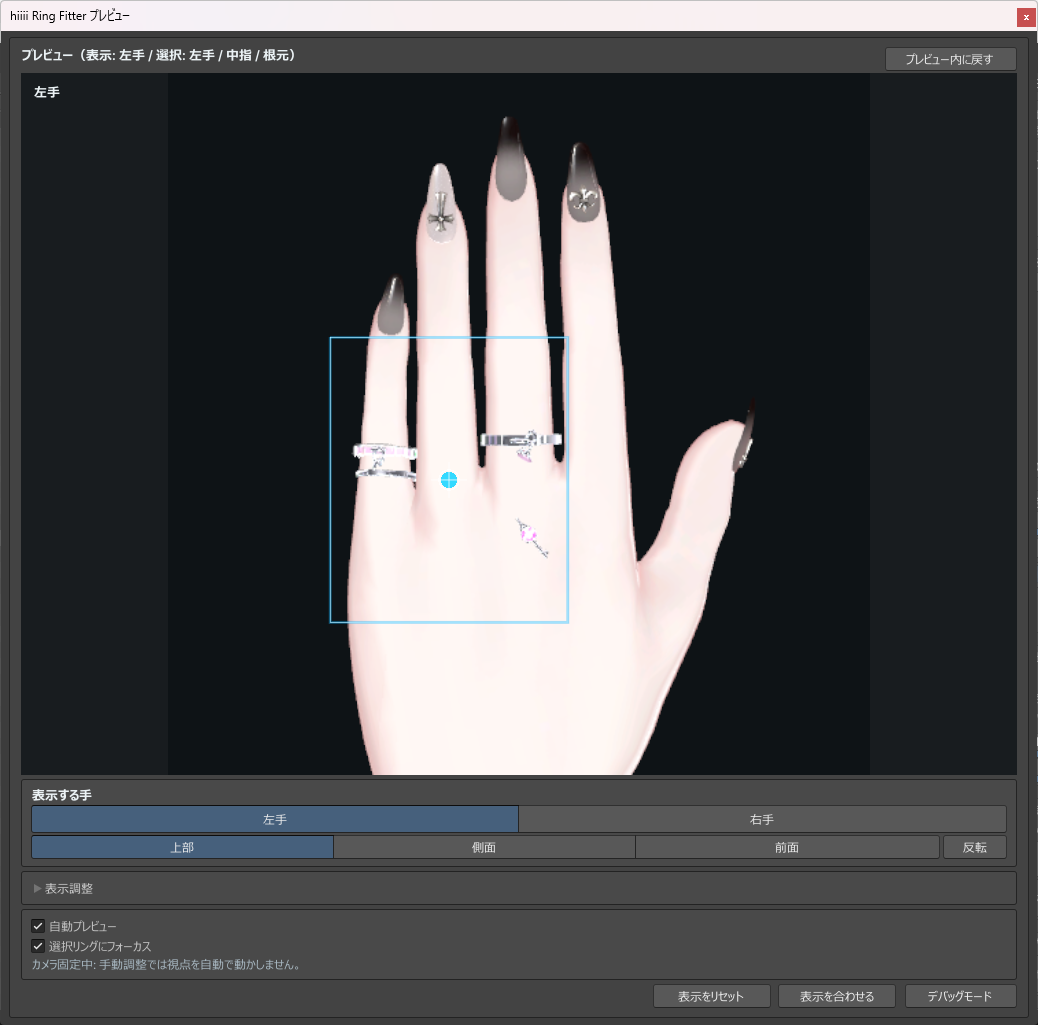Choose the 上部 view
1038x1025 pixels.
182,847
